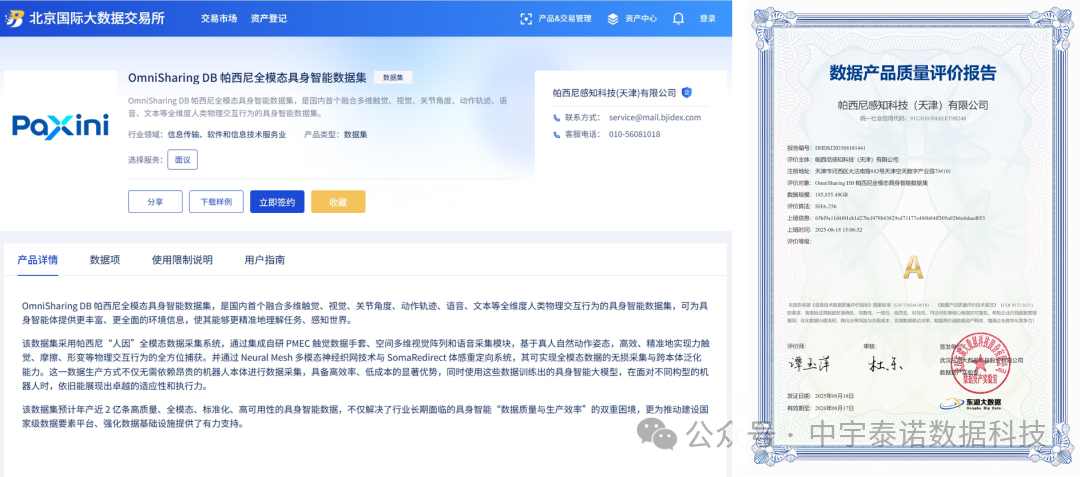Click the 立即签约 button
This screenshot has width=1080, height=477.
click(x=277, y=202)
